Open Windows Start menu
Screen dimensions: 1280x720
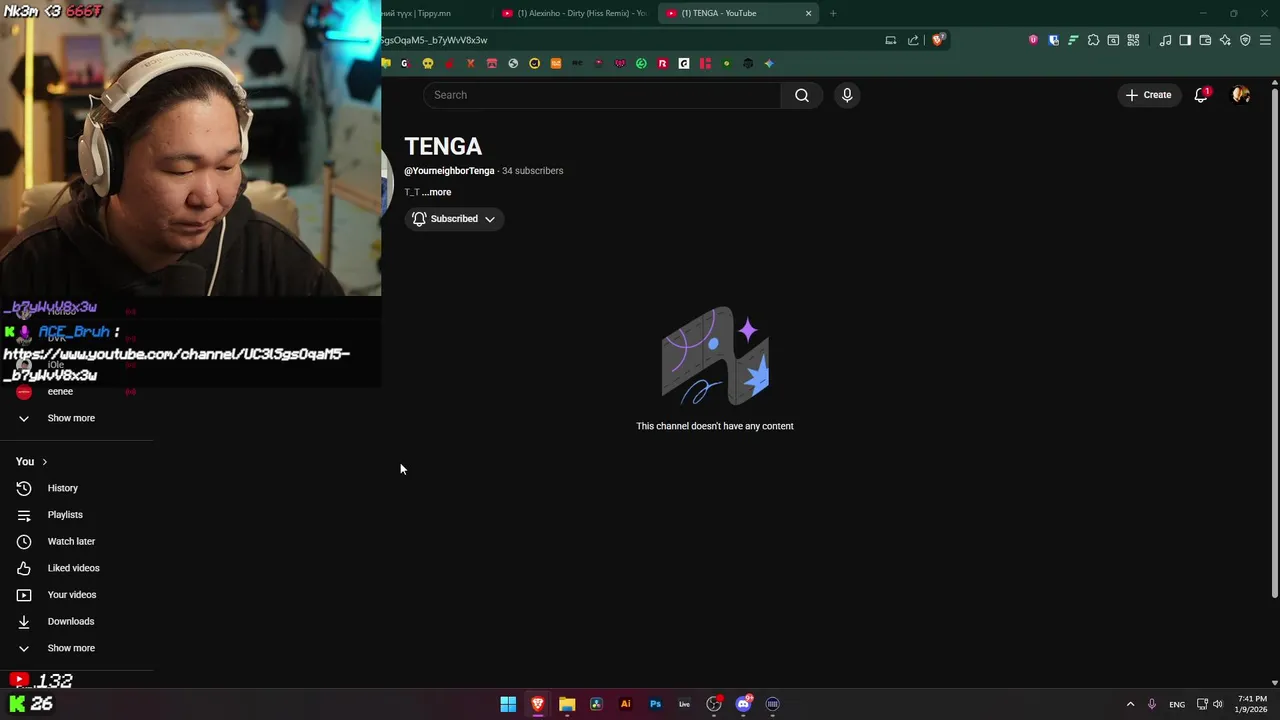[x=508, y=704]
